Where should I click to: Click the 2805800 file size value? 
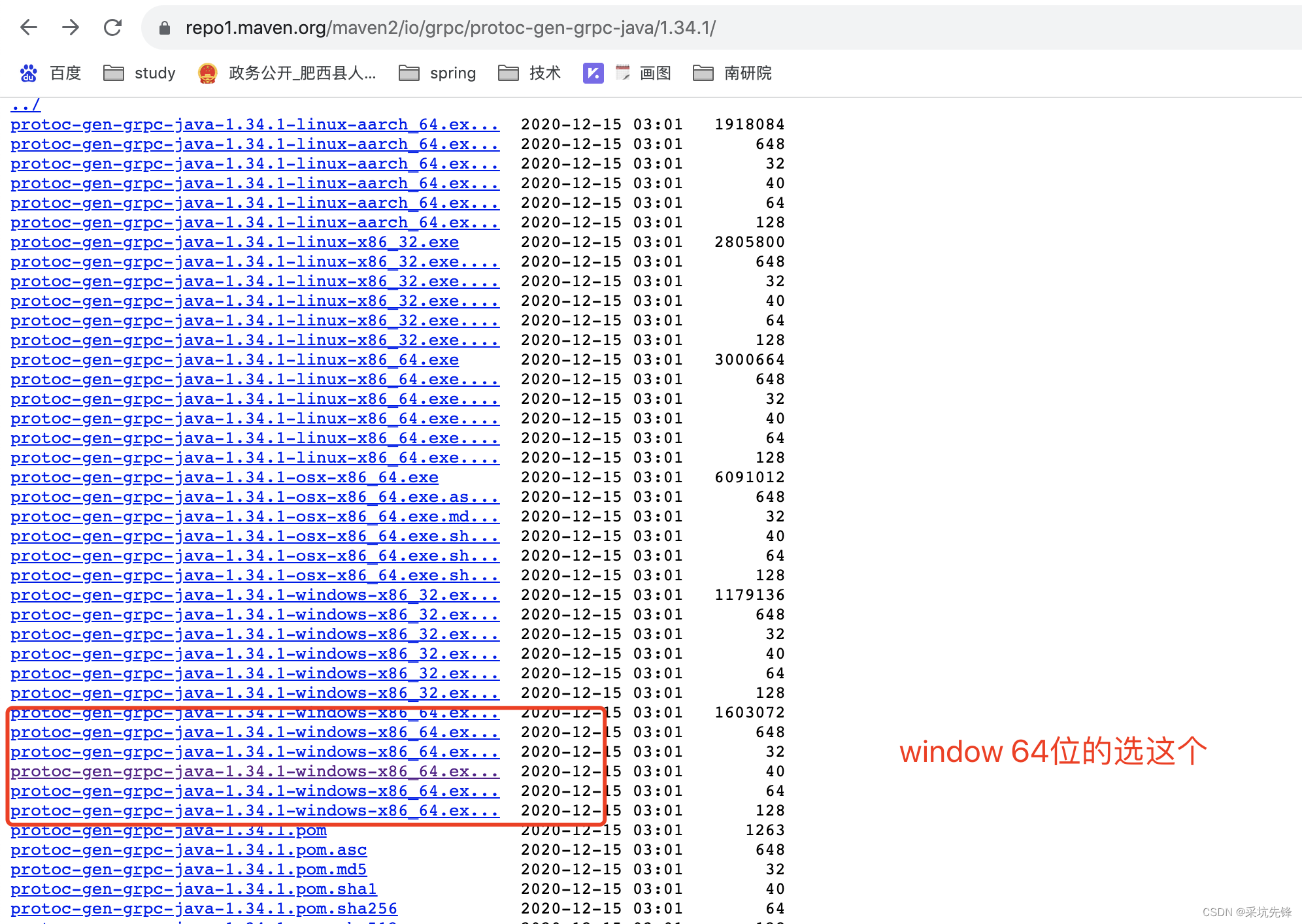(x=750, y=242)
